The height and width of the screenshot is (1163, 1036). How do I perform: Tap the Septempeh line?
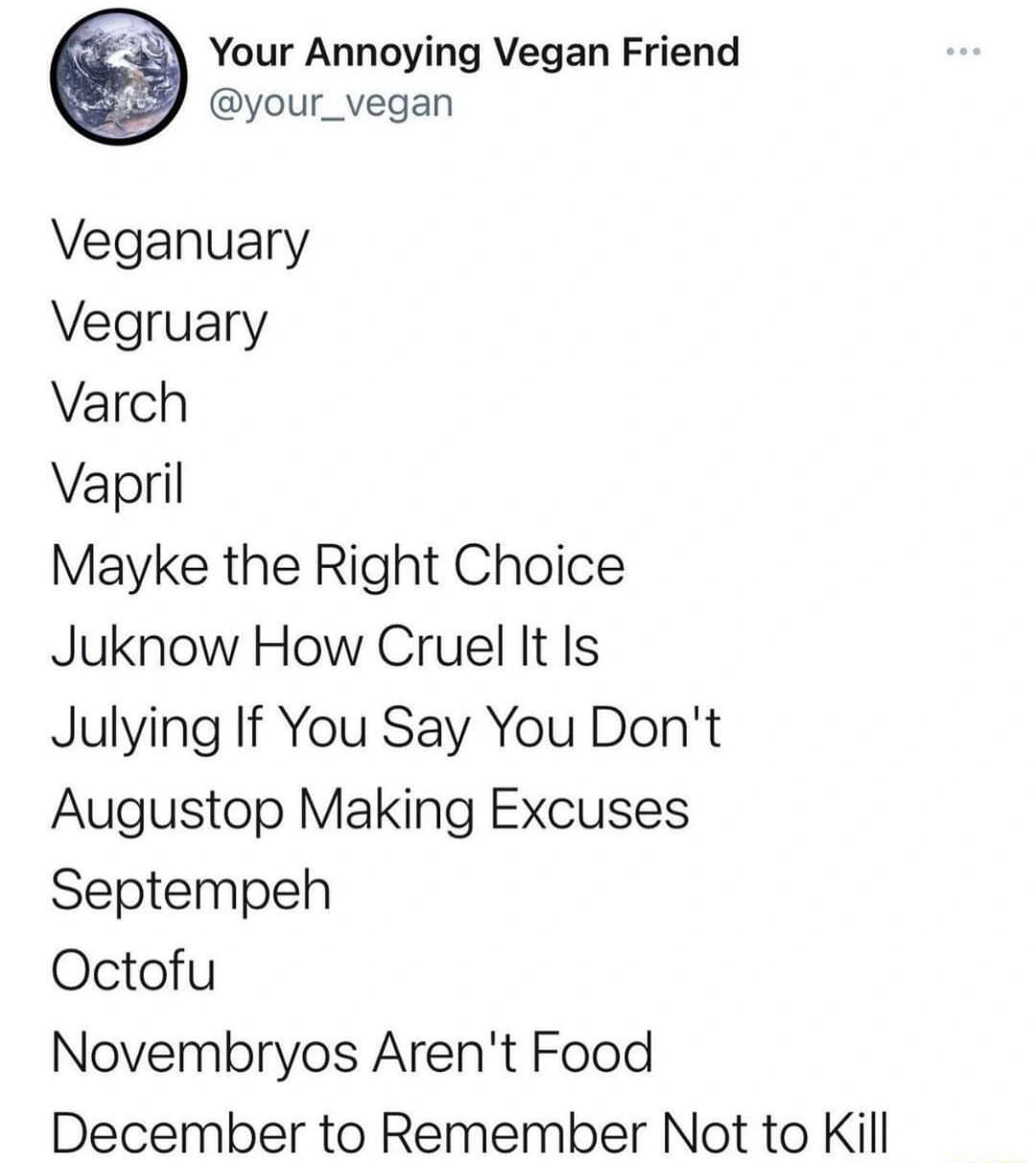point(191,891)
